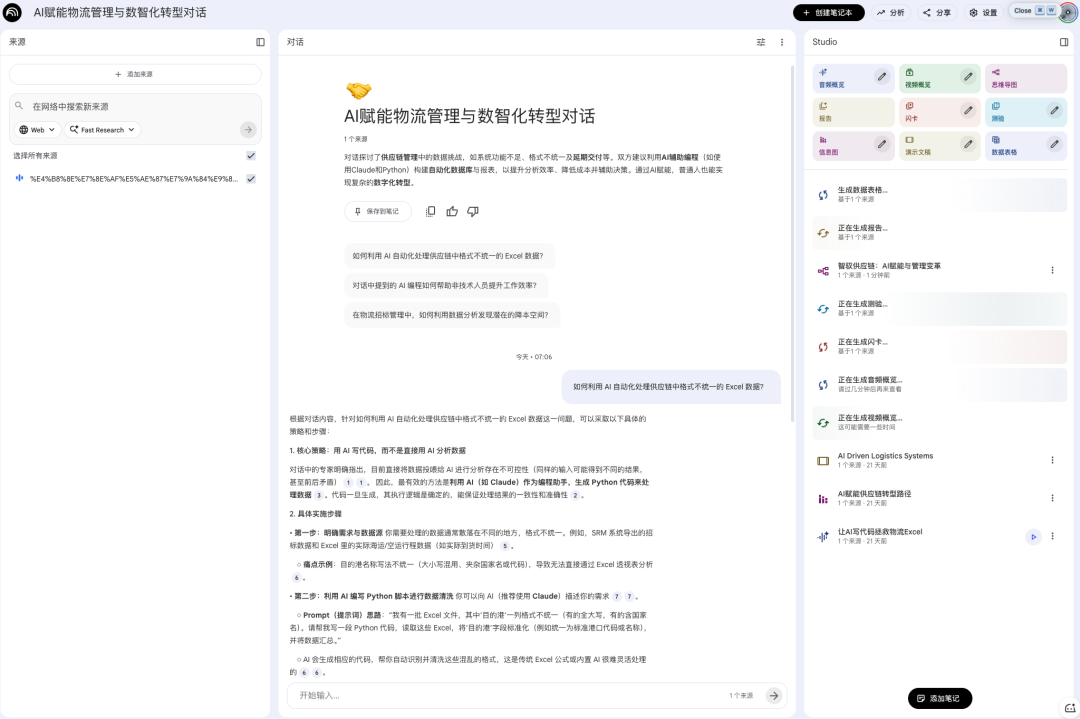Viewport: 1080px width, 719px height.
Task: Toggle 选择所有来源 checkbox
Action: coord(251,156)
